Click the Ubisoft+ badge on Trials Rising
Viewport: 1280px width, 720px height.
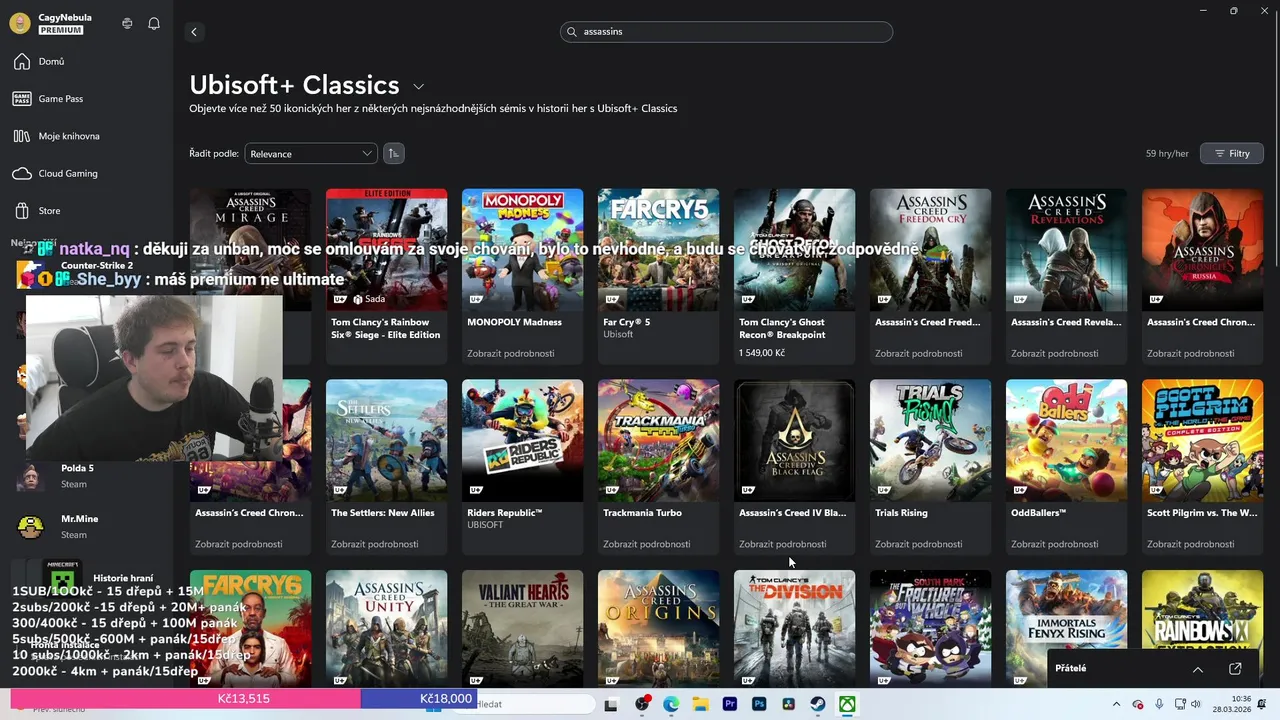coord(884,490)
